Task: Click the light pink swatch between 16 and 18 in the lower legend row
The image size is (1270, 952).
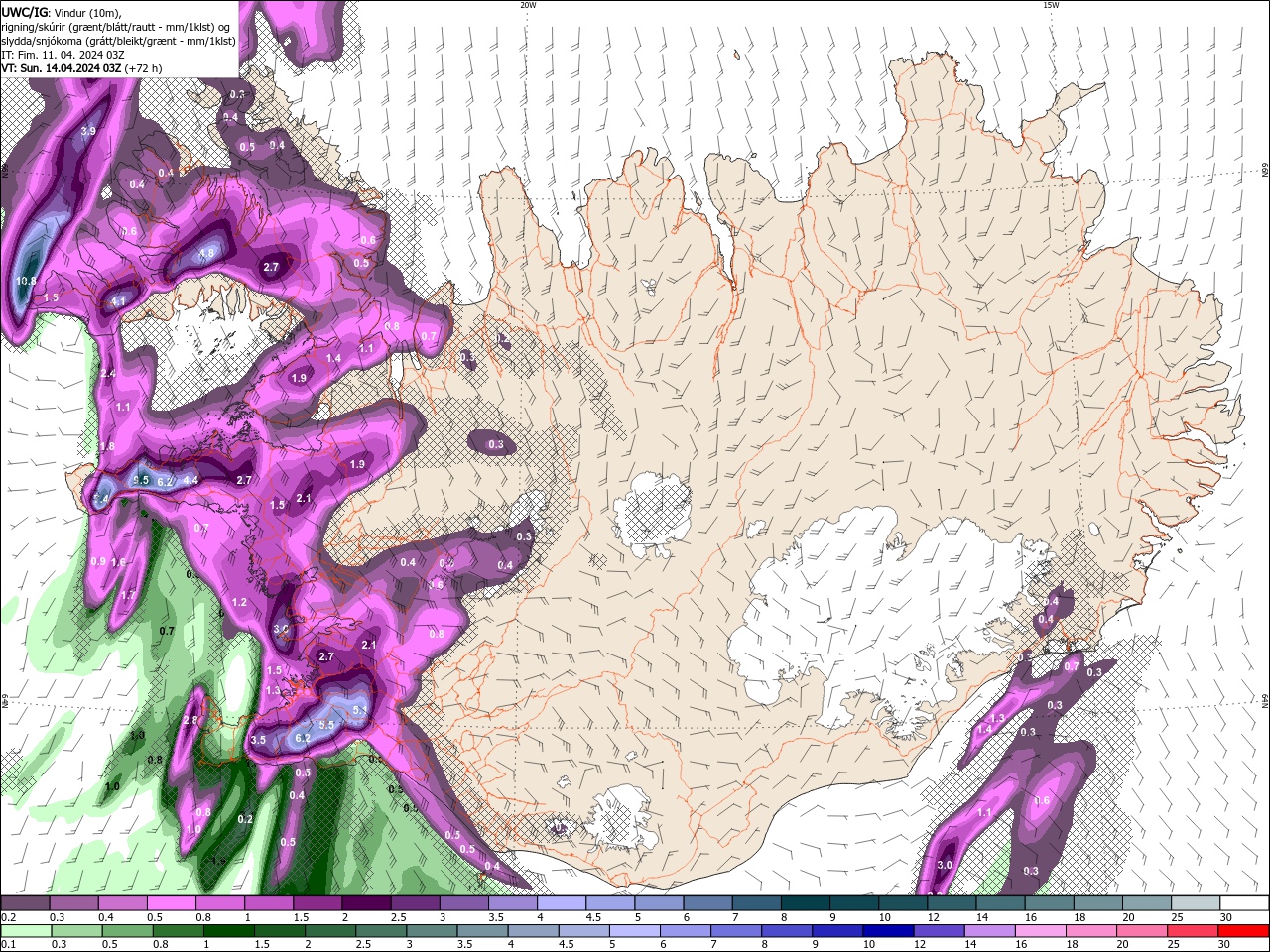Action: (x=1040, y=931)
